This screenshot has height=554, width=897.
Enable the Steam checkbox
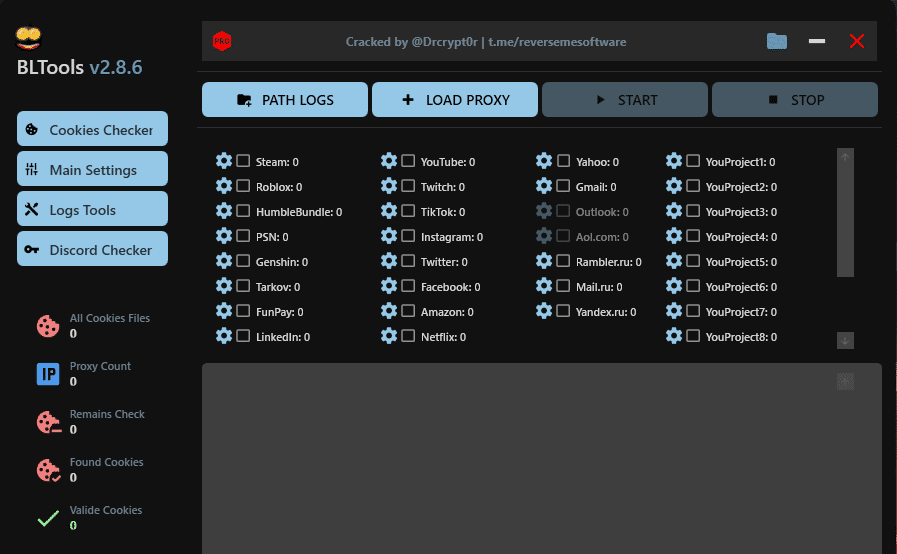[243, 161]
